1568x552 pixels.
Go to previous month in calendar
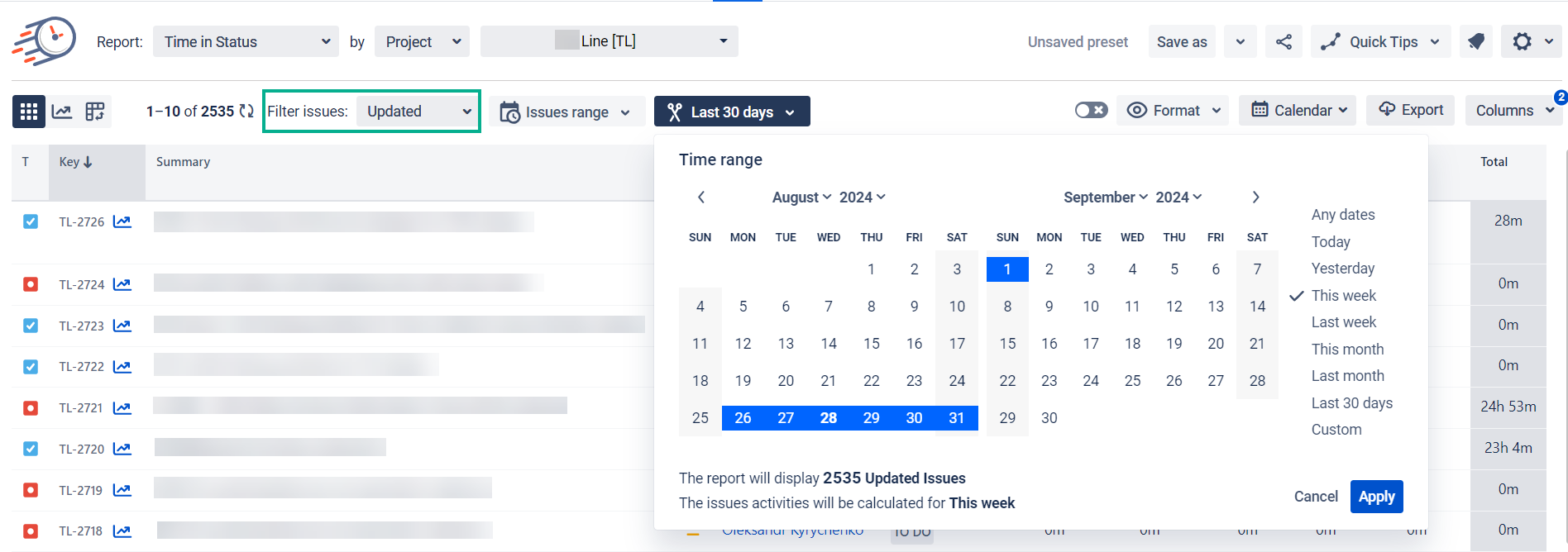[701, 197]
